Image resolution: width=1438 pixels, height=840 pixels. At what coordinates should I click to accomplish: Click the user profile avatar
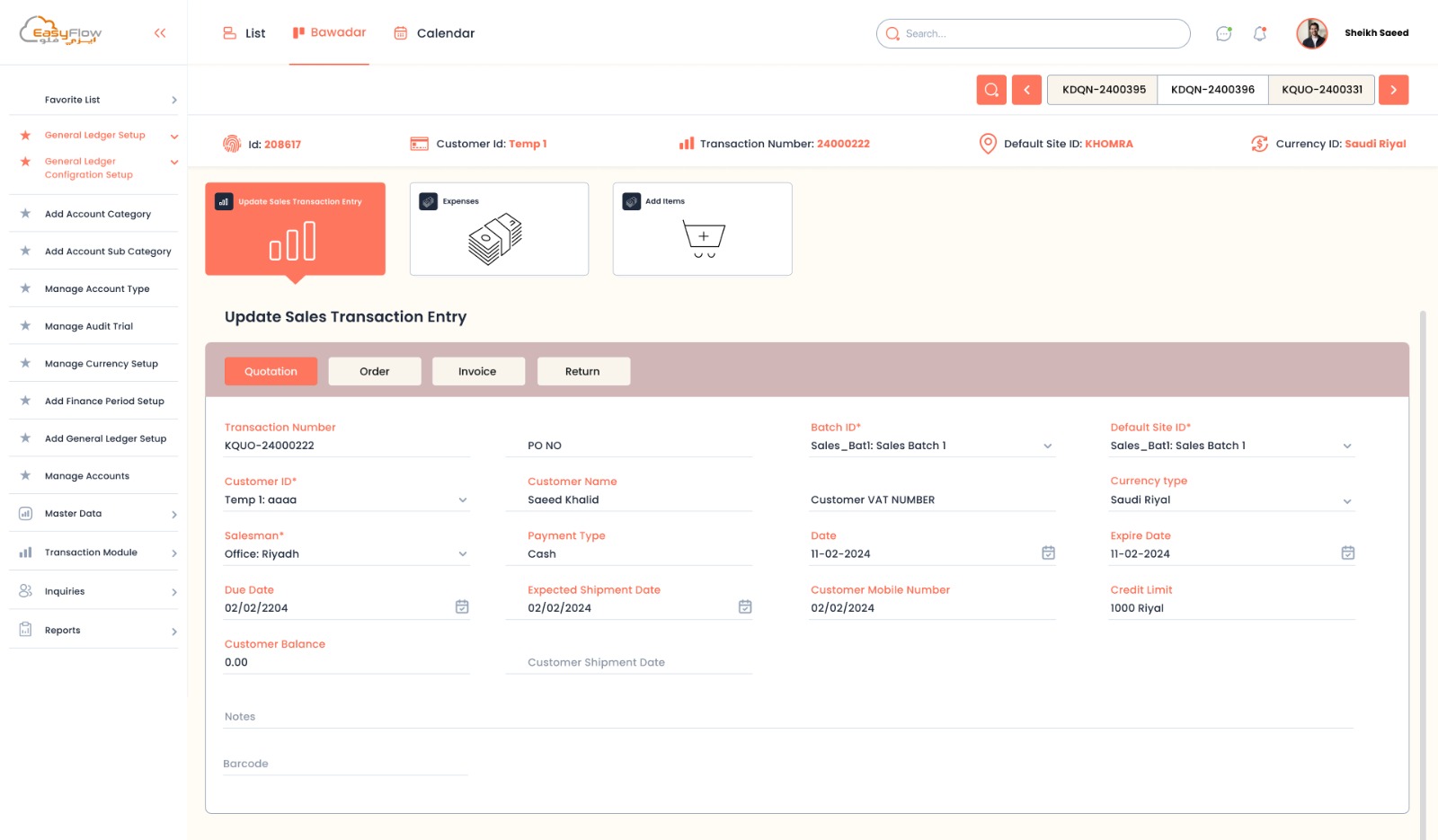[x=1311, y=33]
